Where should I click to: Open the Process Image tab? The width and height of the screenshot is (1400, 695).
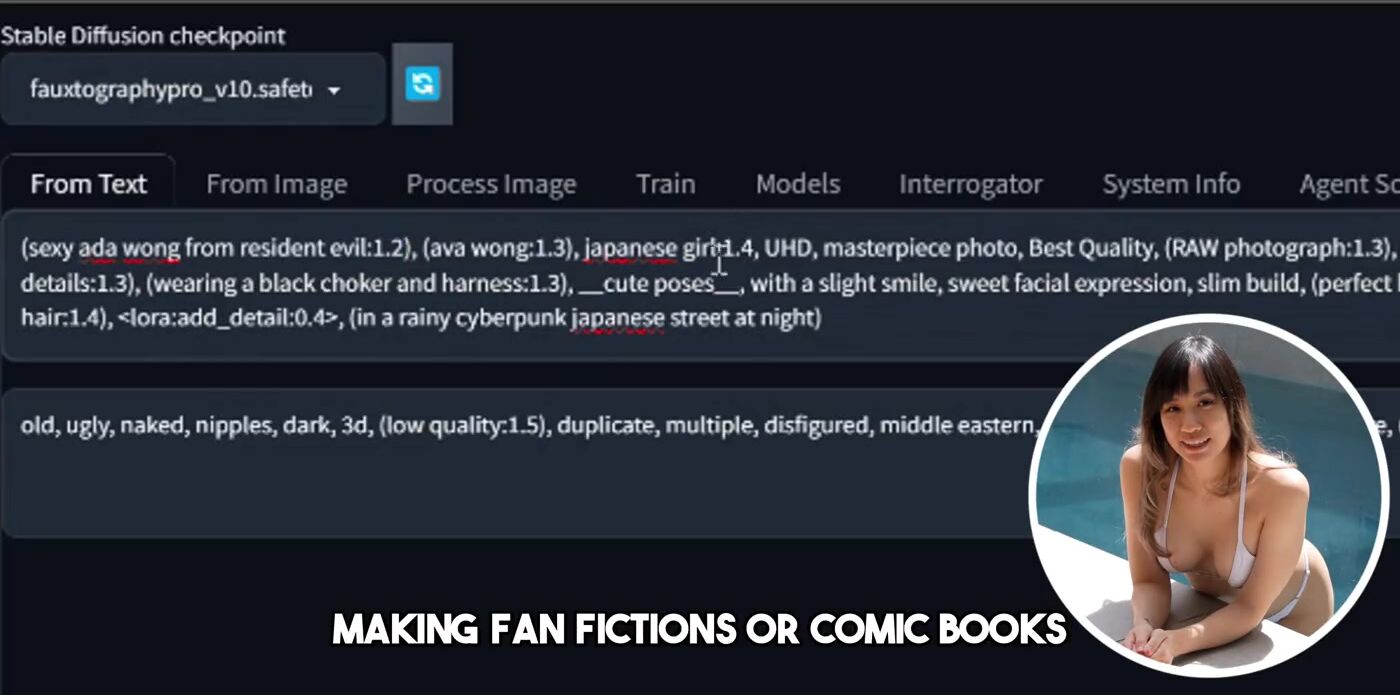[x=491, y=185]
